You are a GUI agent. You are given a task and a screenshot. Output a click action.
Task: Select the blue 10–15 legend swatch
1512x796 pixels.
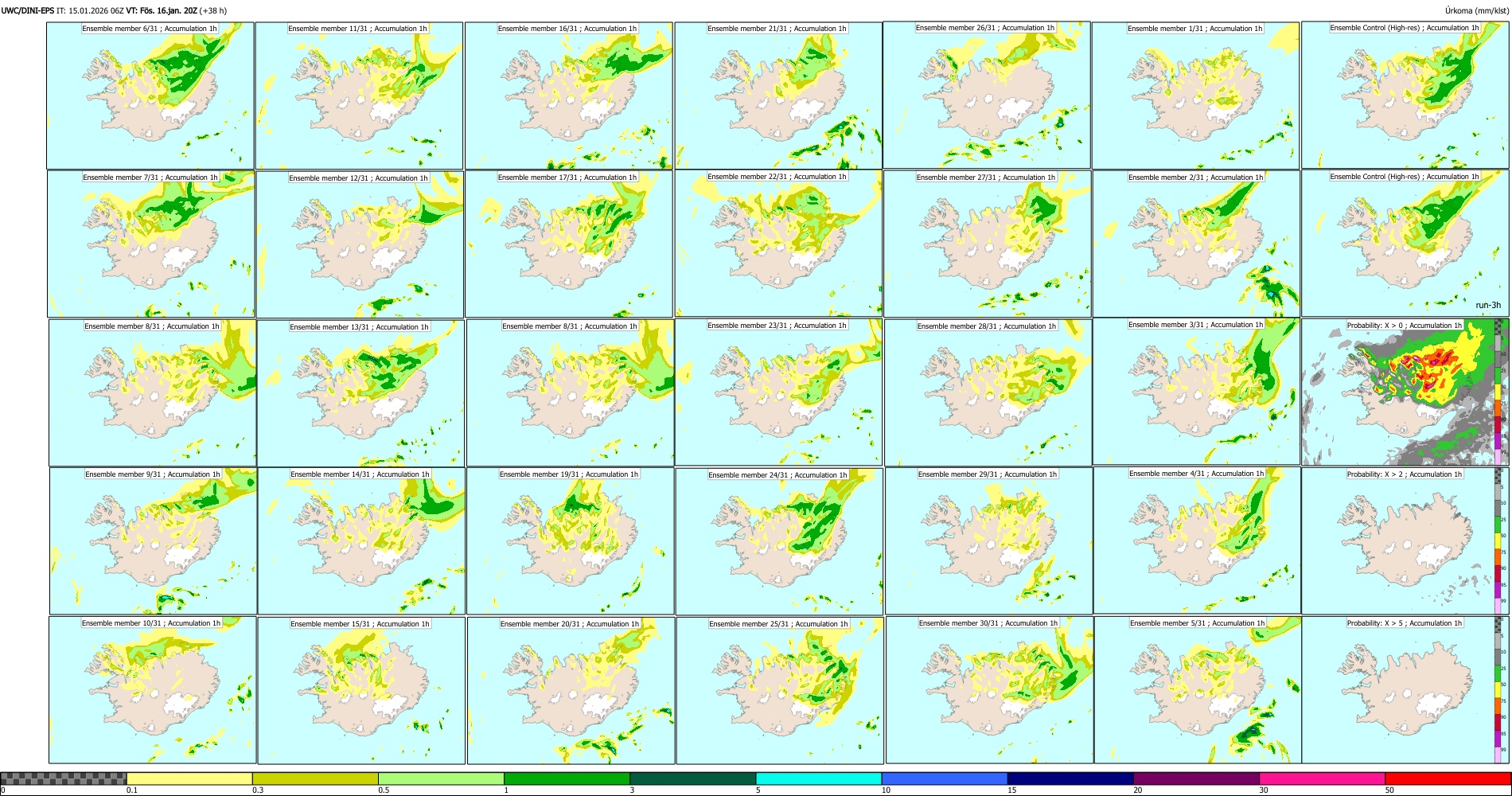945,778
